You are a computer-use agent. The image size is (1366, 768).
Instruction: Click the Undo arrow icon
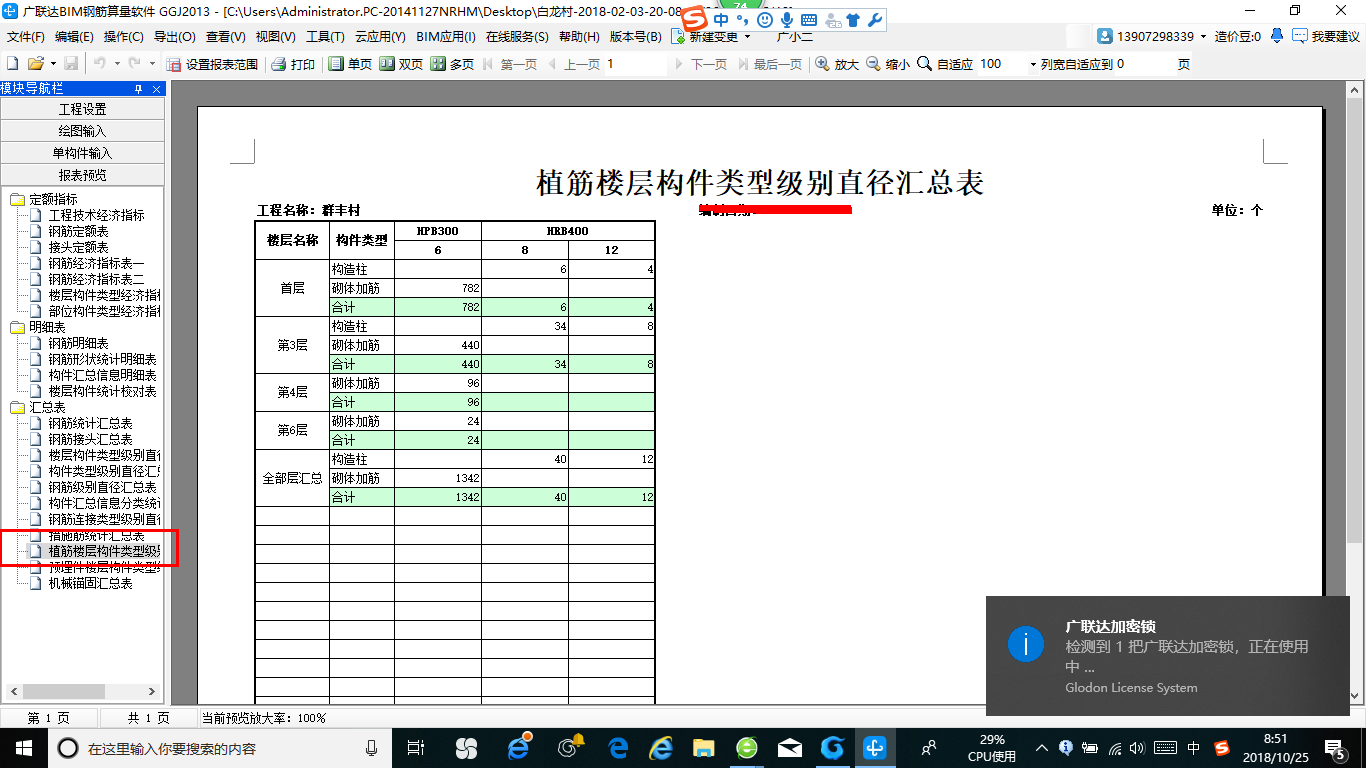click(100, 64)
